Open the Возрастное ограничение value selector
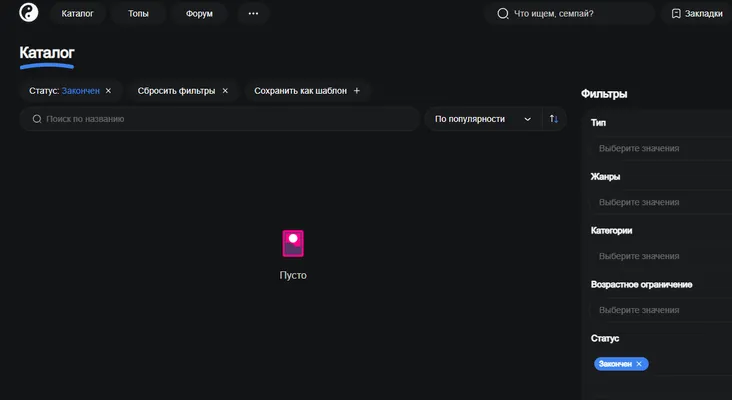Image resolution: width=732 pixels, height=400 pixels. click(661, 310)
